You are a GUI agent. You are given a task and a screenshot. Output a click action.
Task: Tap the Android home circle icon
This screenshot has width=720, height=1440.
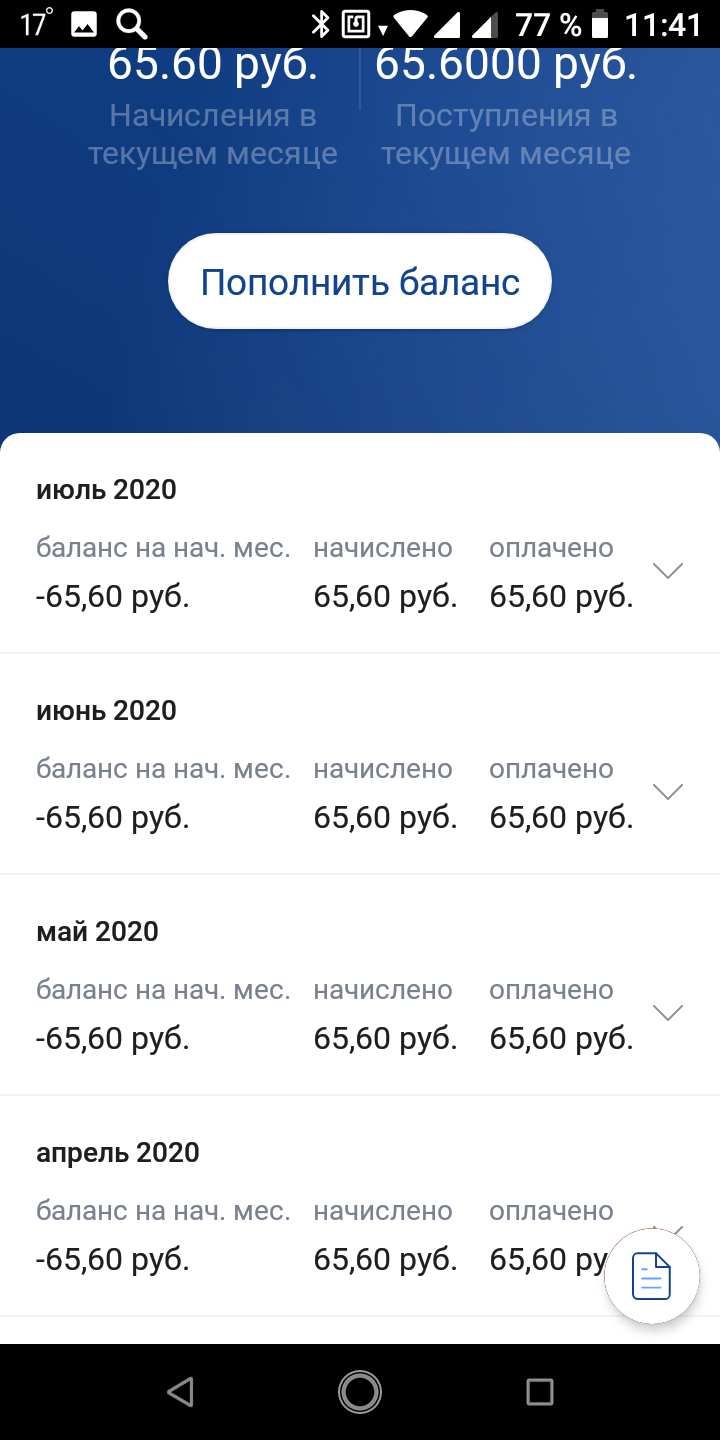coord(359,1392)
